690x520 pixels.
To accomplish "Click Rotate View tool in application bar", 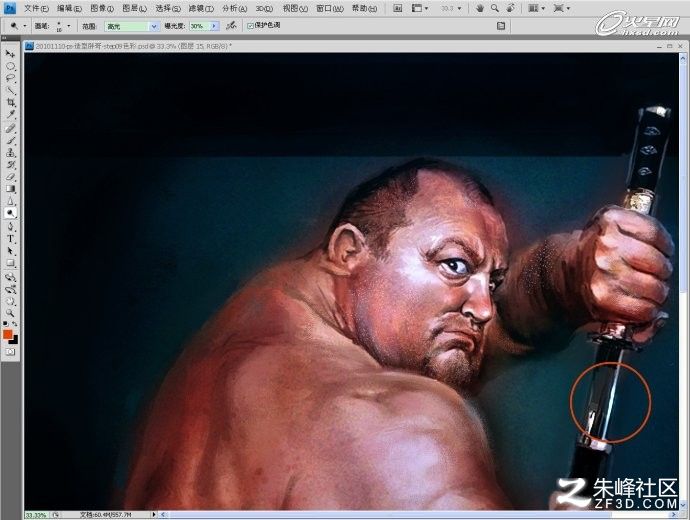I will tap(510, 8).
